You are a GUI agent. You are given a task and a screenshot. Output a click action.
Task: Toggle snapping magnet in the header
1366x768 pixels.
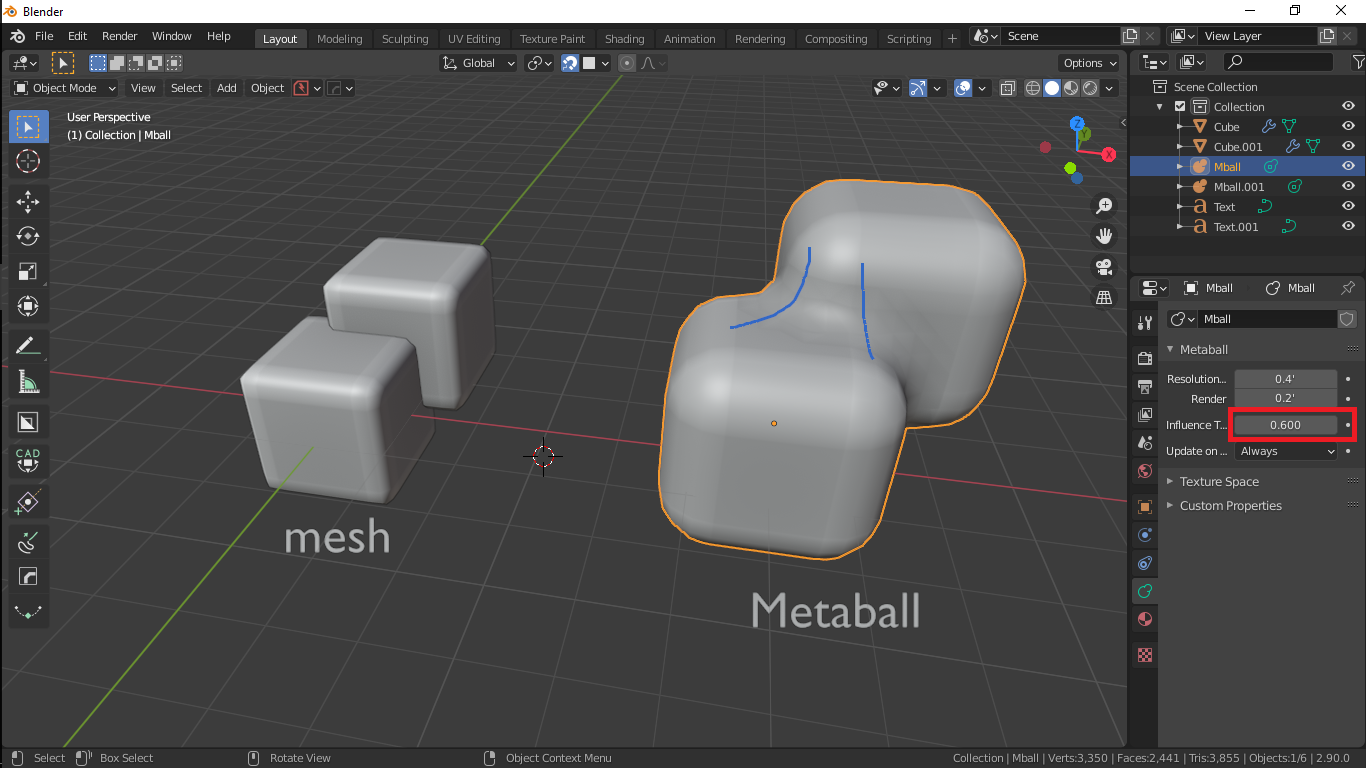(570, 63)
